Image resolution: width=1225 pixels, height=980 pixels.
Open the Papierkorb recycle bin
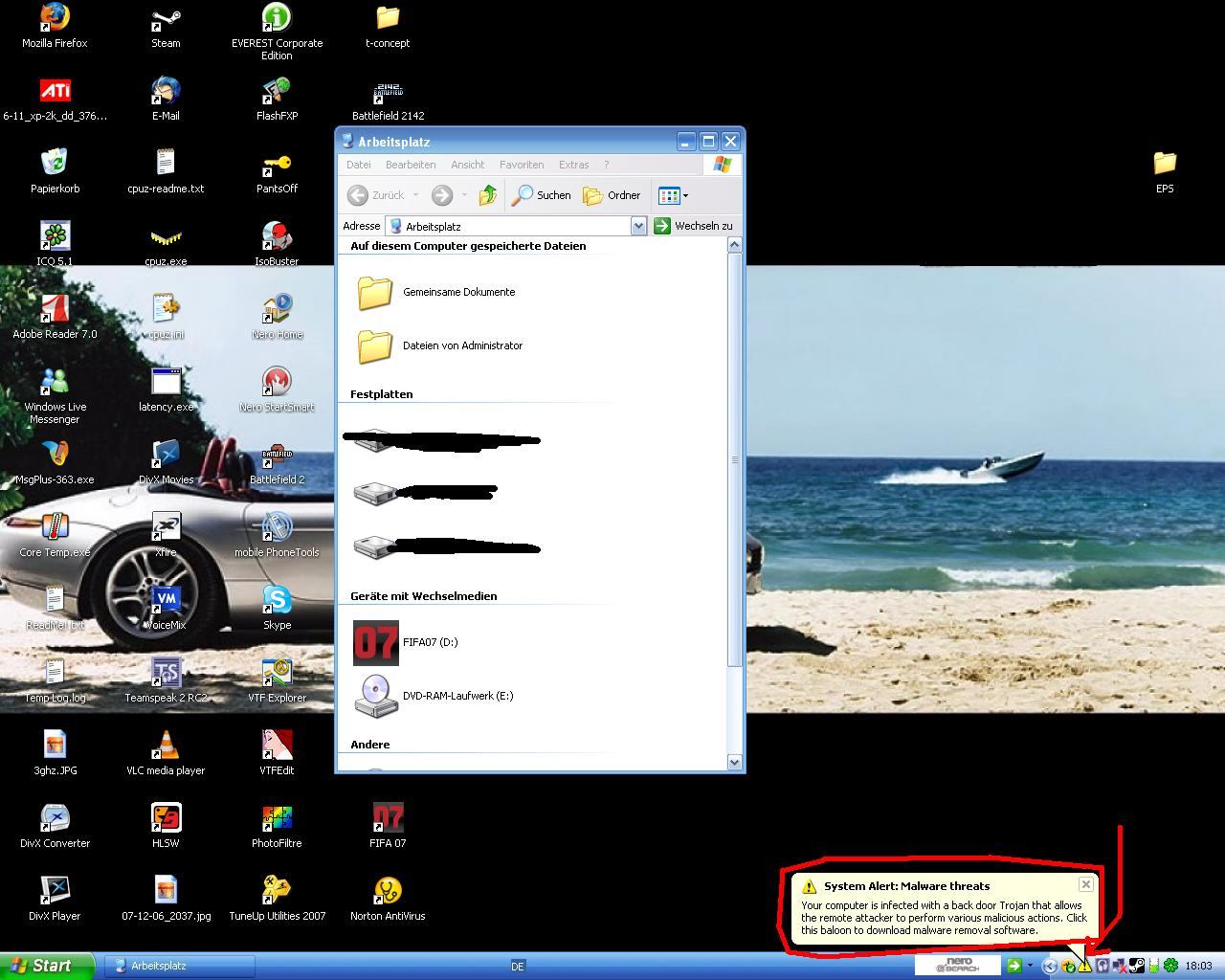55,171
